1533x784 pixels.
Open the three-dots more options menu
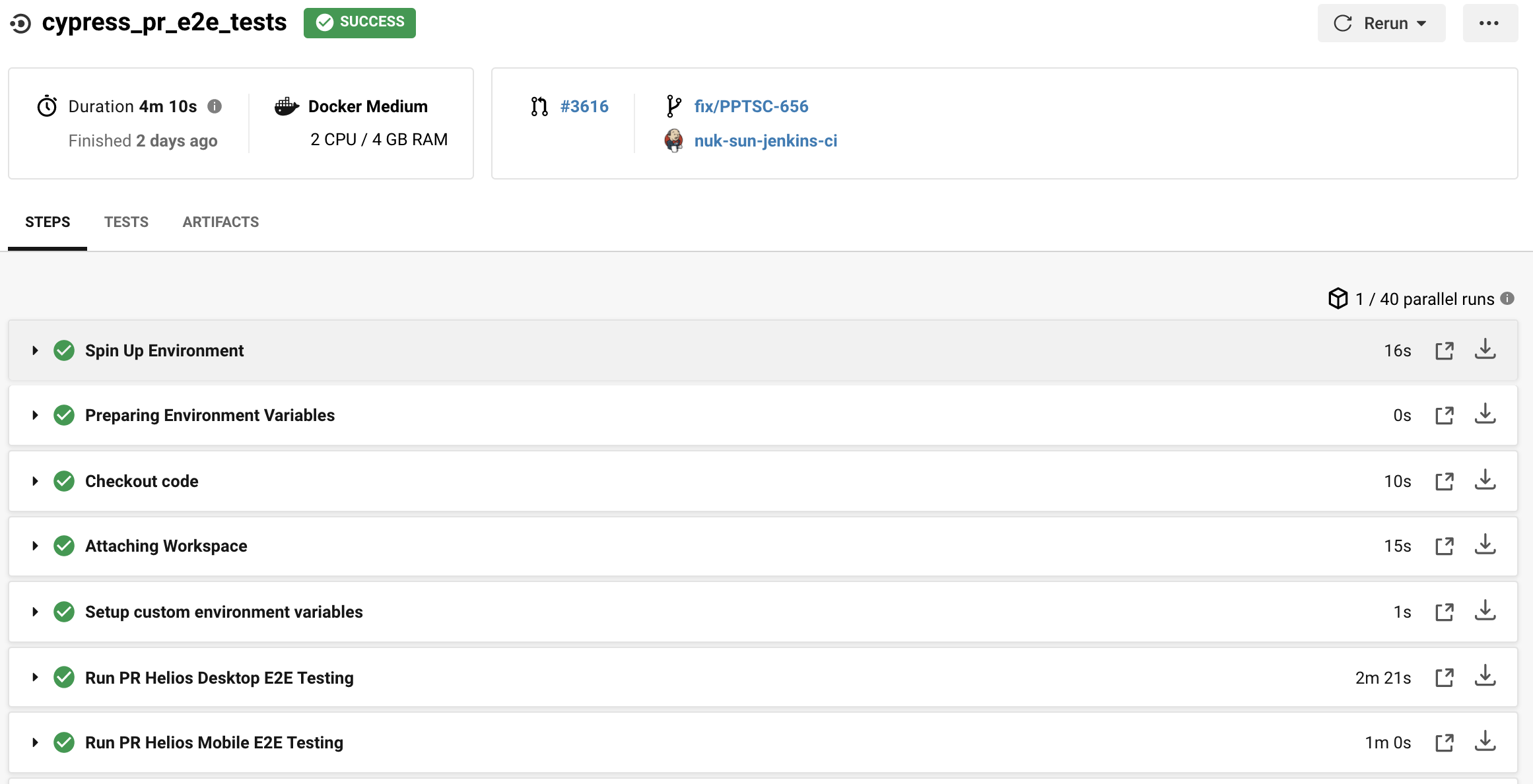coord(1489,23)
